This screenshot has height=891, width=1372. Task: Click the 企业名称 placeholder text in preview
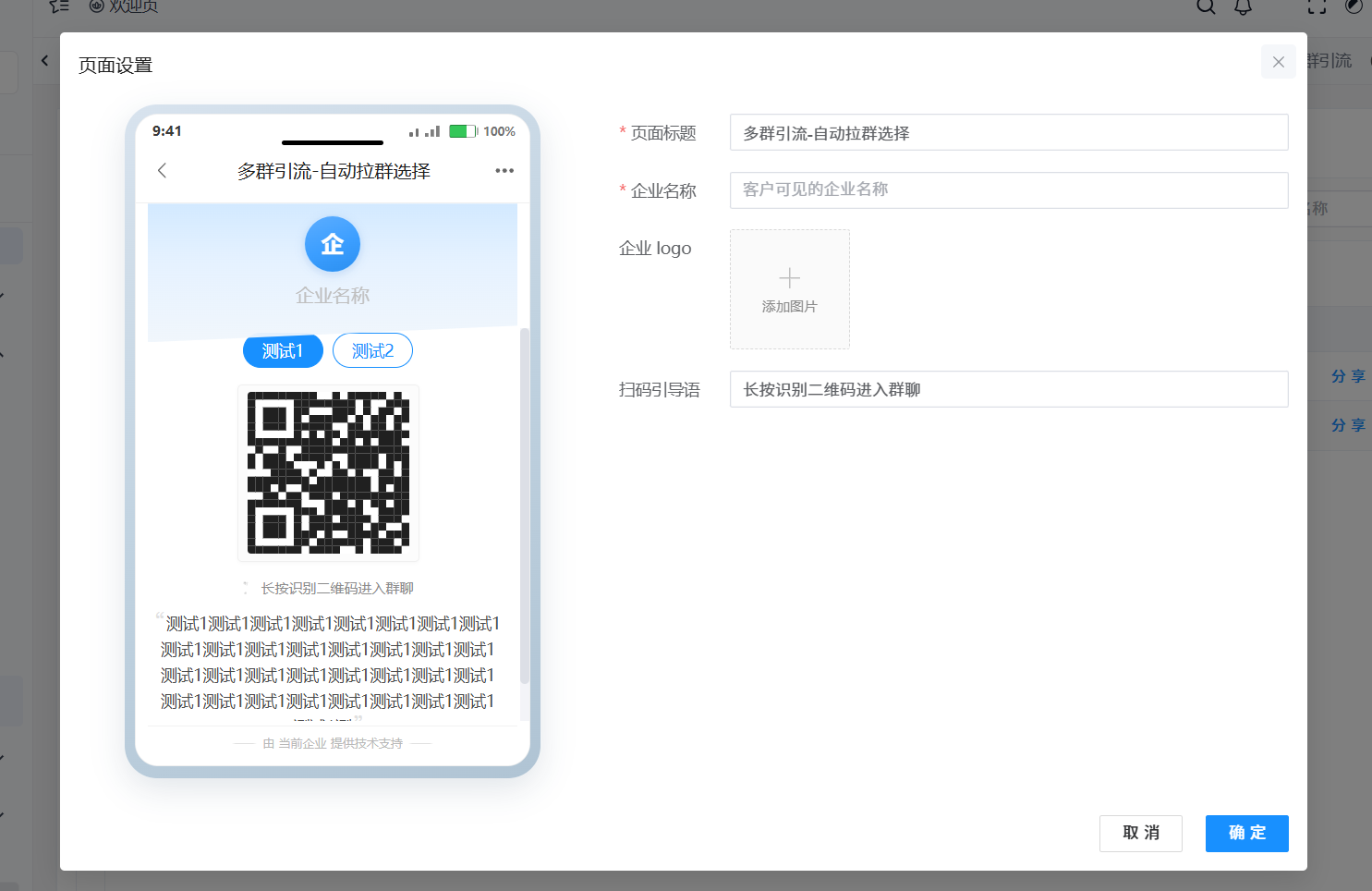pos(333,296)
